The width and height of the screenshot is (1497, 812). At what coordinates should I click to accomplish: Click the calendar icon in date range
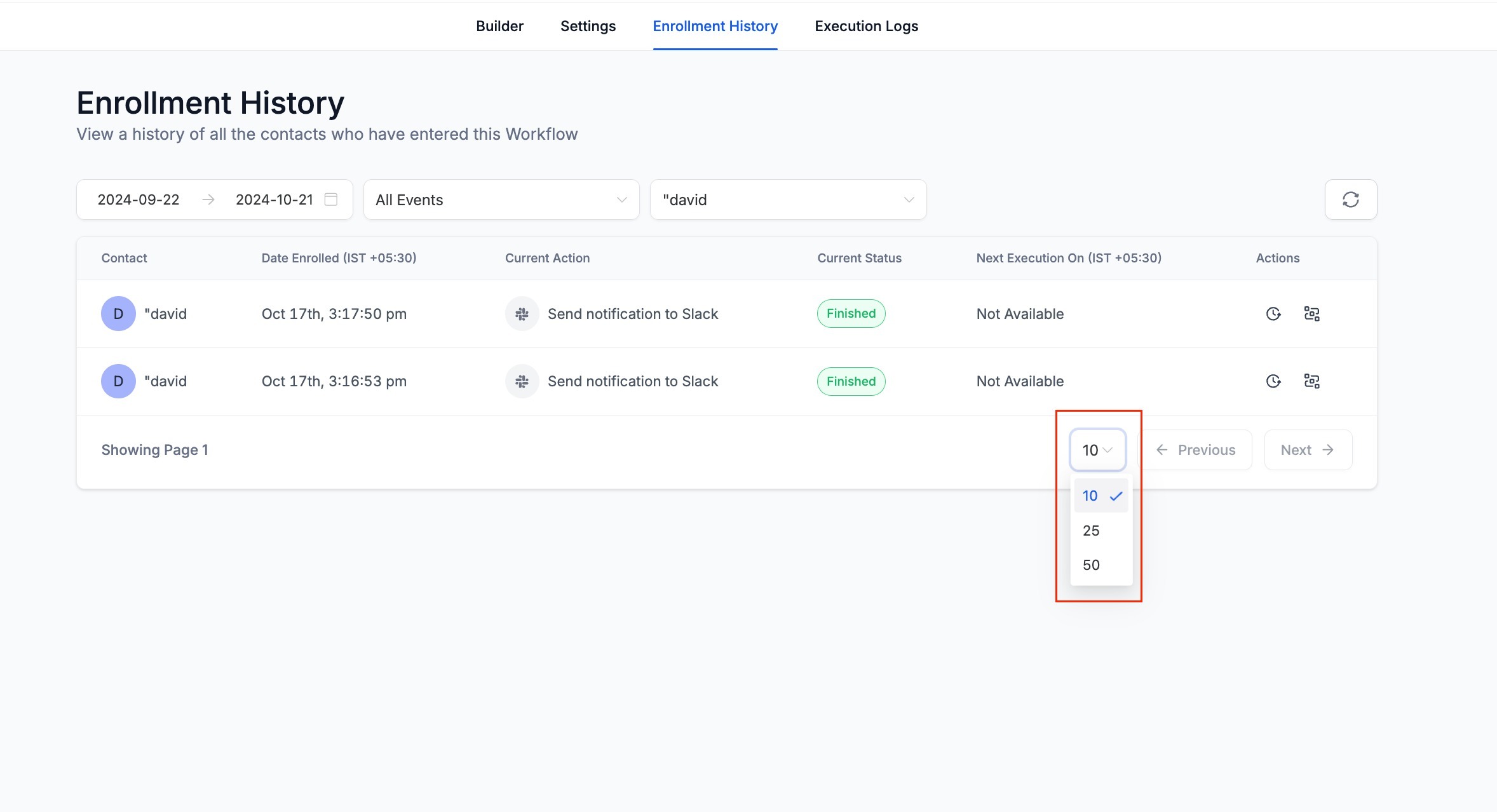coord(330,200)
